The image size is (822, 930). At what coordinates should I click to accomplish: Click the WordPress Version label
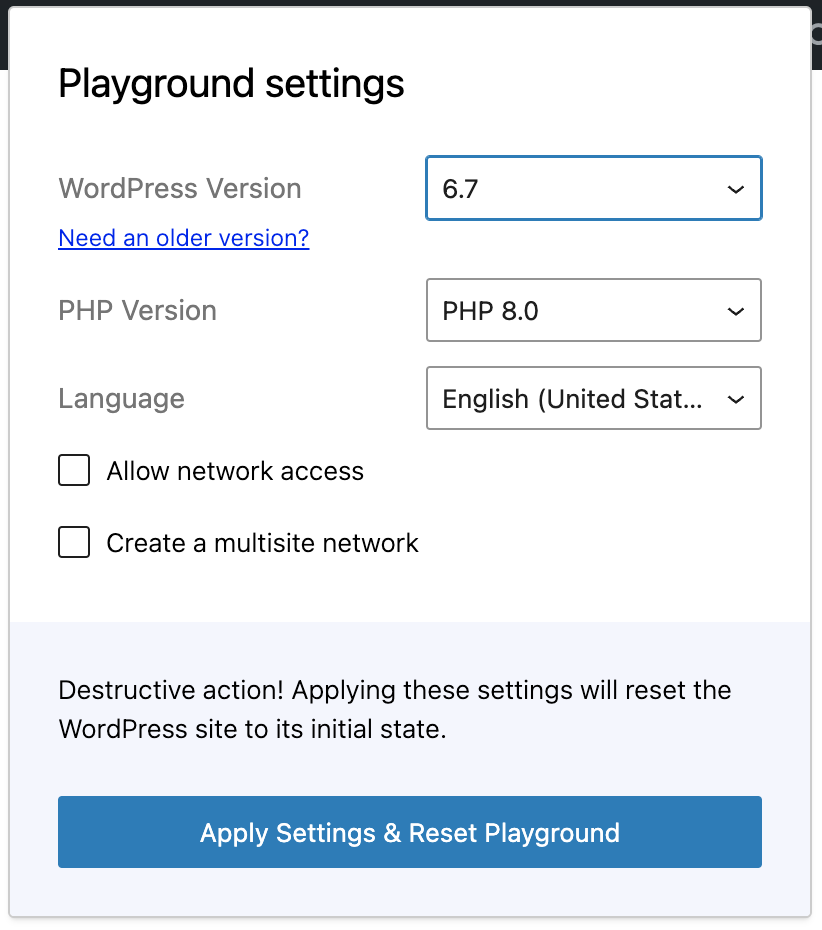(180, 189)
